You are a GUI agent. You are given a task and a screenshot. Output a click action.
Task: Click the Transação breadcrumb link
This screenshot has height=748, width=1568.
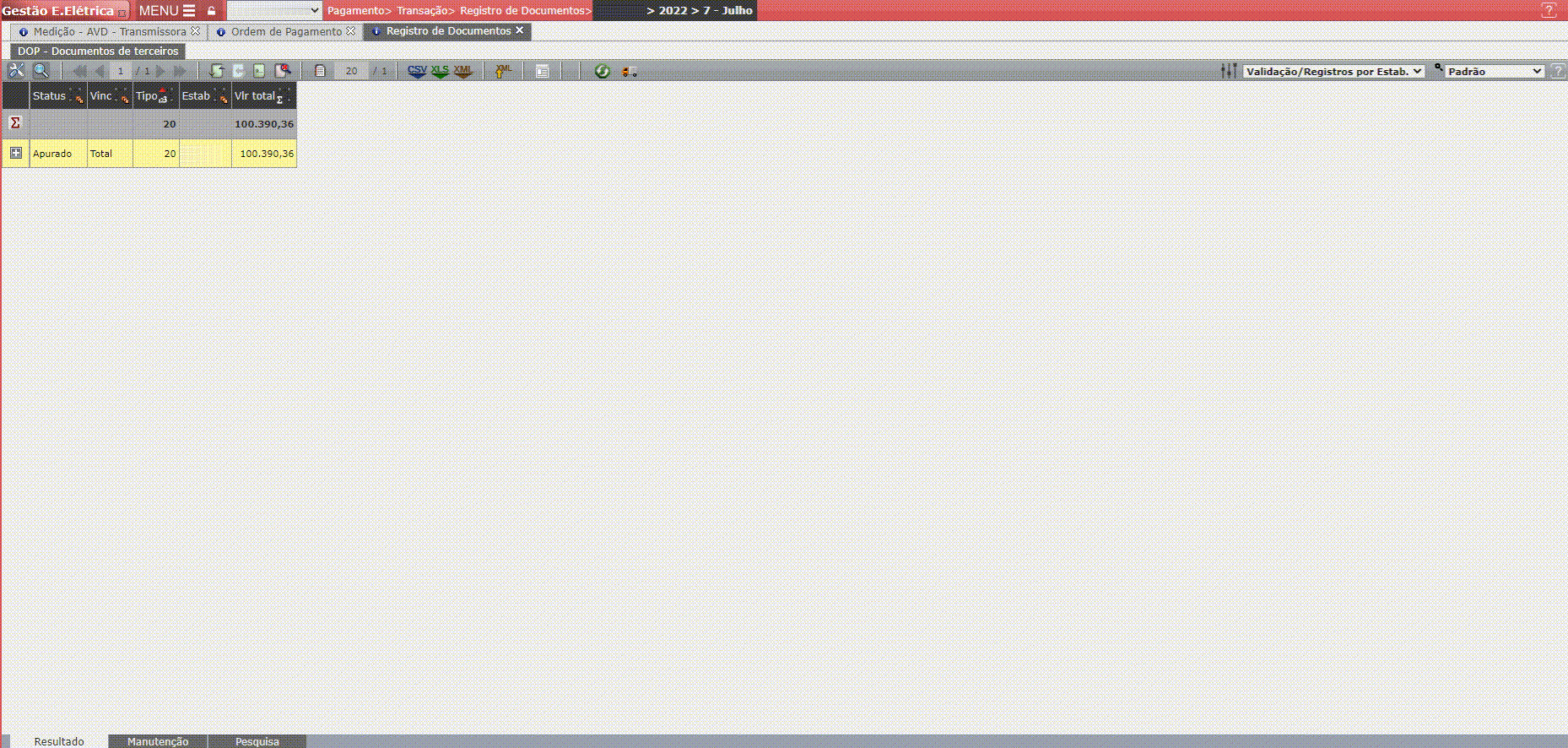[x=424, y=11]
